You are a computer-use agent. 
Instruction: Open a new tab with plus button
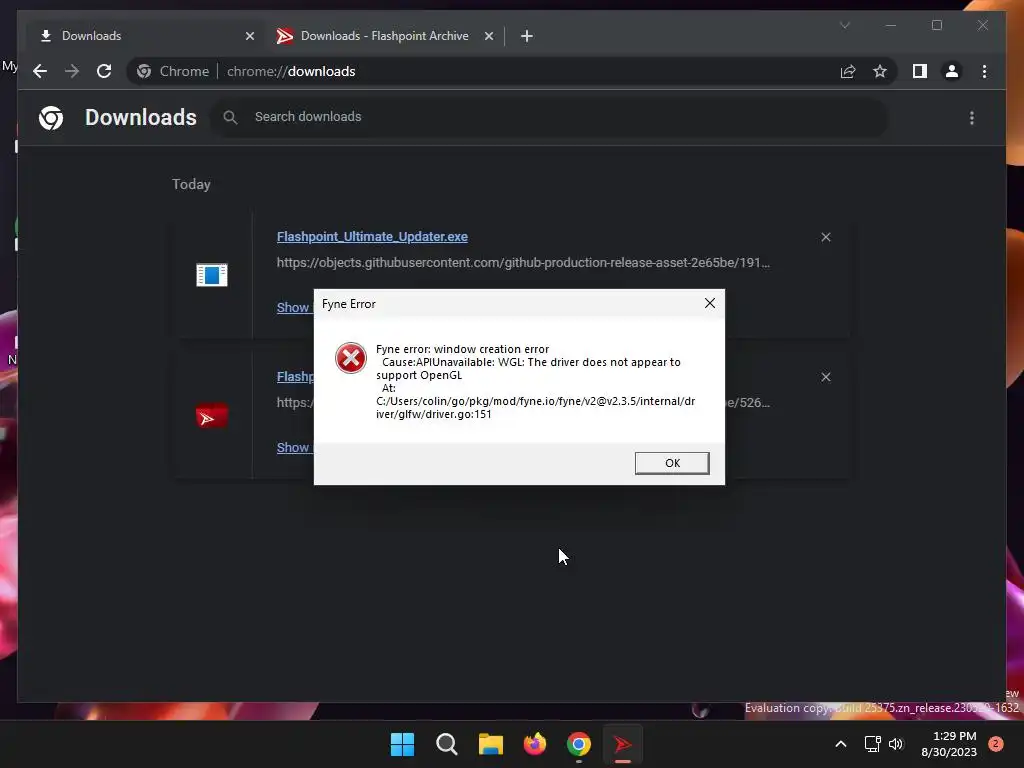pos(527,37)
